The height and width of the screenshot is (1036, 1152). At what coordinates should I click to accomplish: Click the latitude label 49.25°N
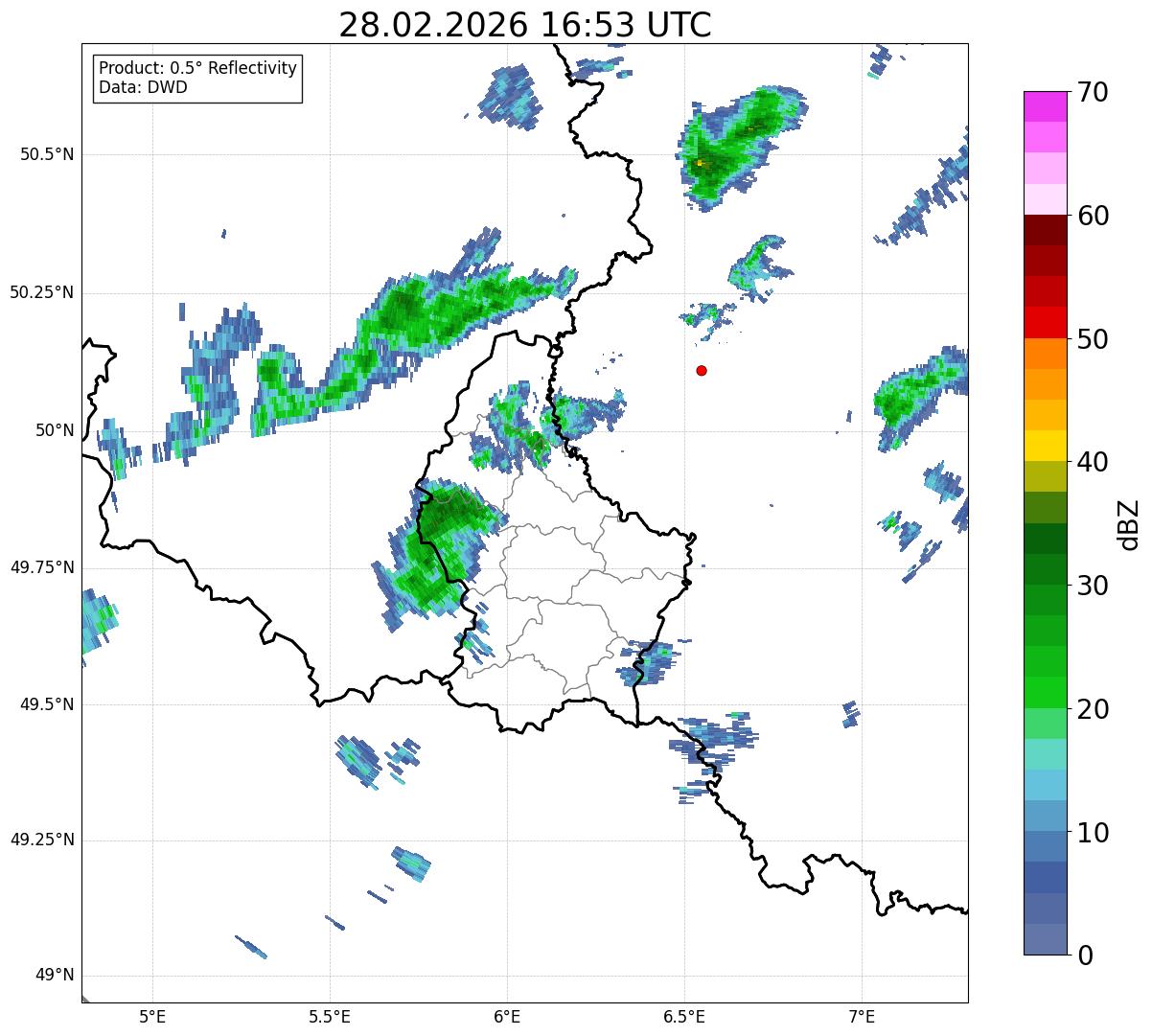42,840
